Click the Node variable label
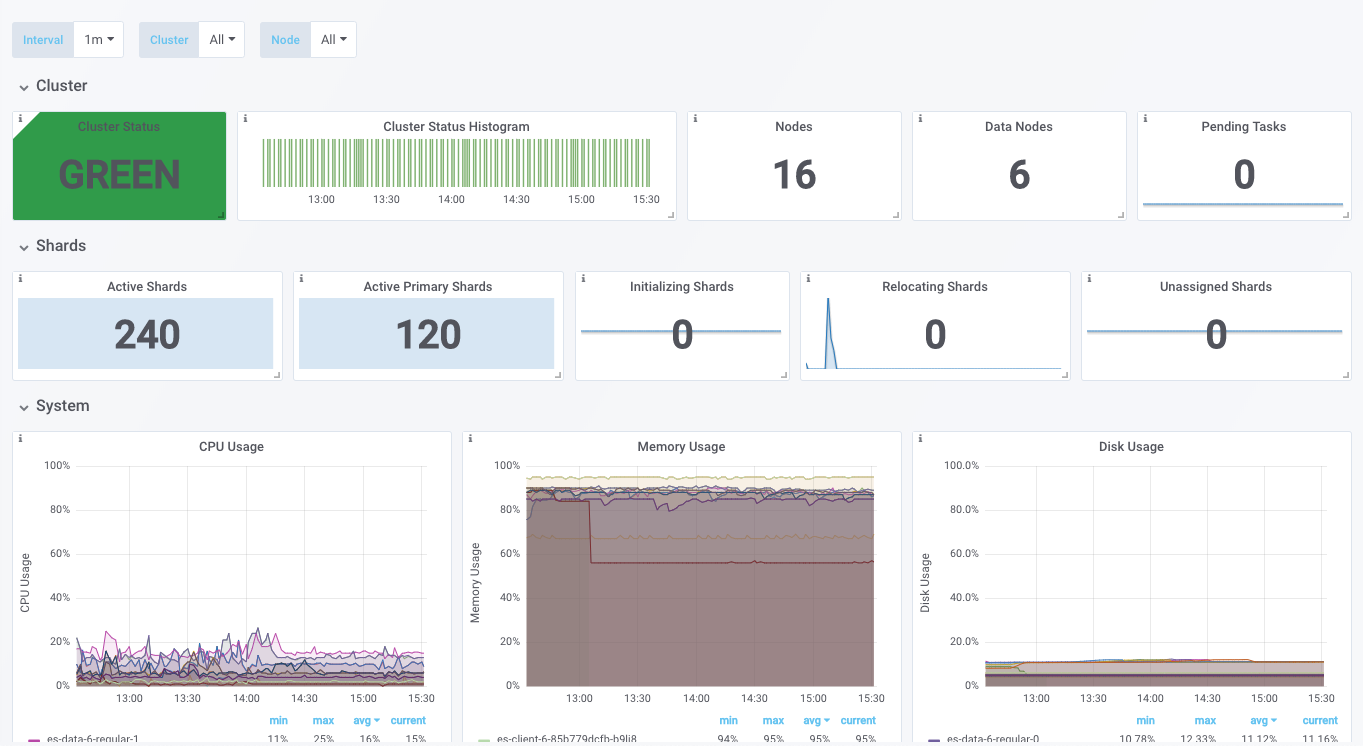 click(x=285, y=40)
